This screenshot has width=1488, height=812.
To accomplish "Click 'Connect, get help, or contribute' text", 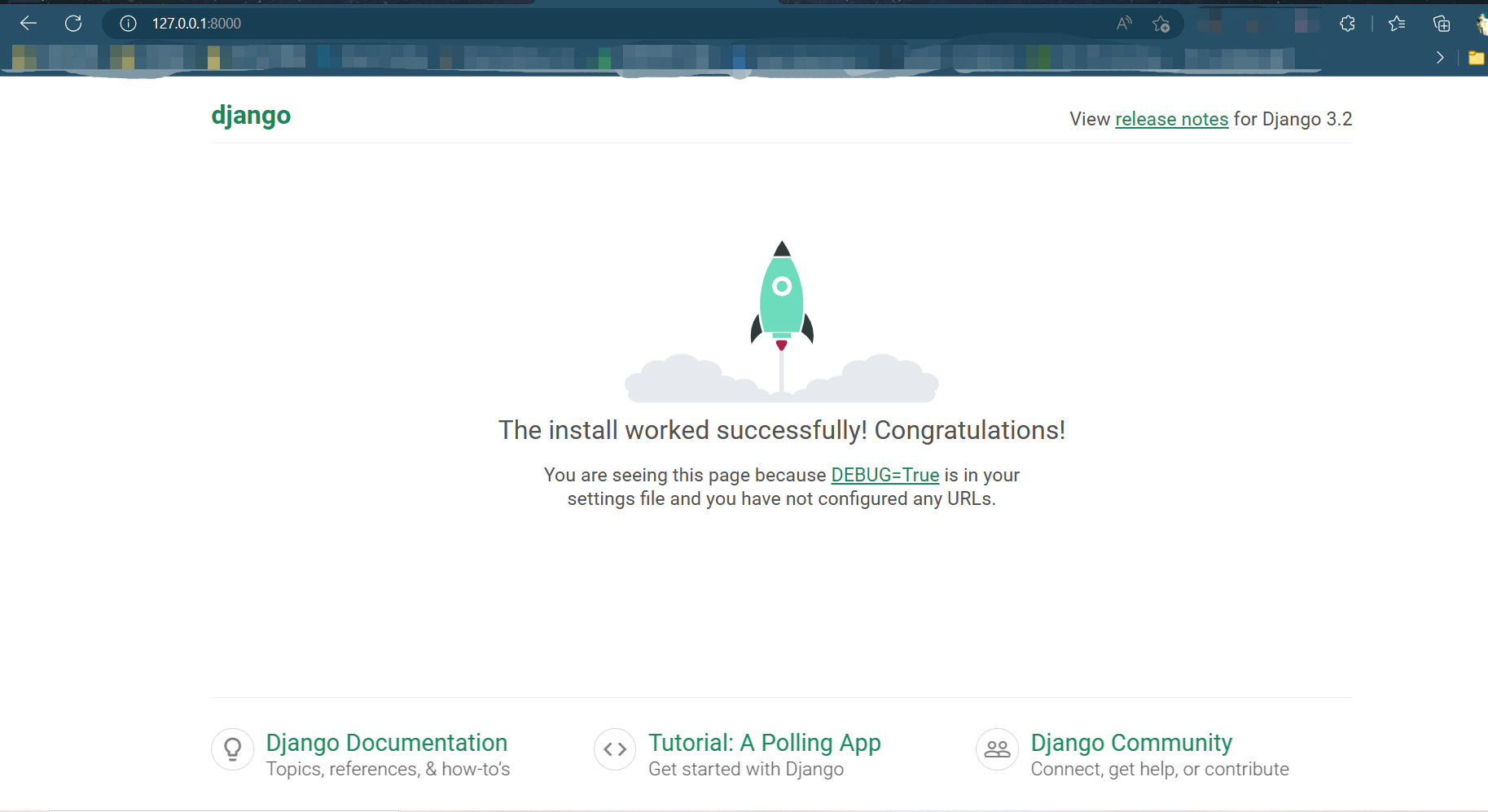I will pyautogui.click(x=1160, y=769).
